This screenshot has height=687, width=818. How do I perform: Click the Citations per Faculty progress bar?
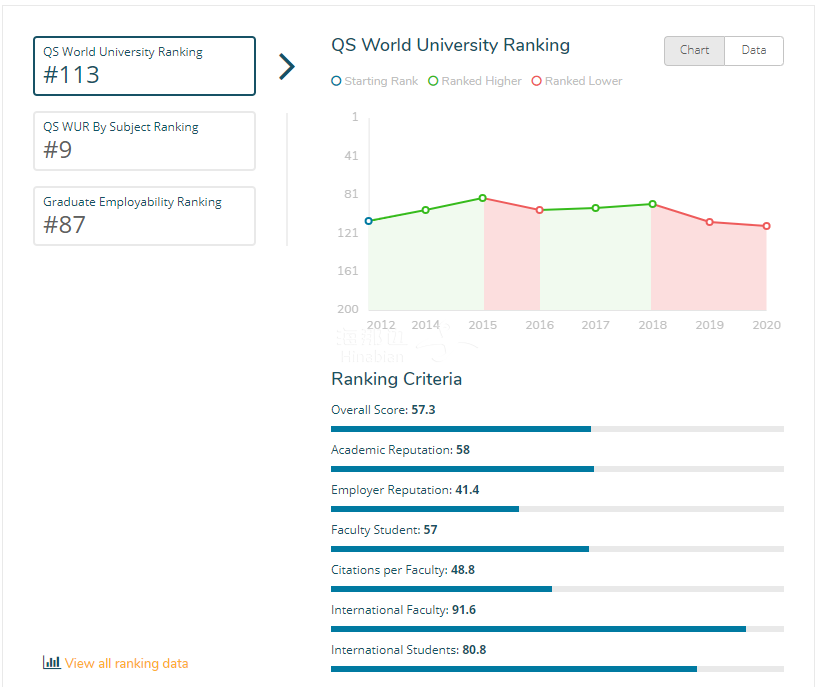point(557,589)
